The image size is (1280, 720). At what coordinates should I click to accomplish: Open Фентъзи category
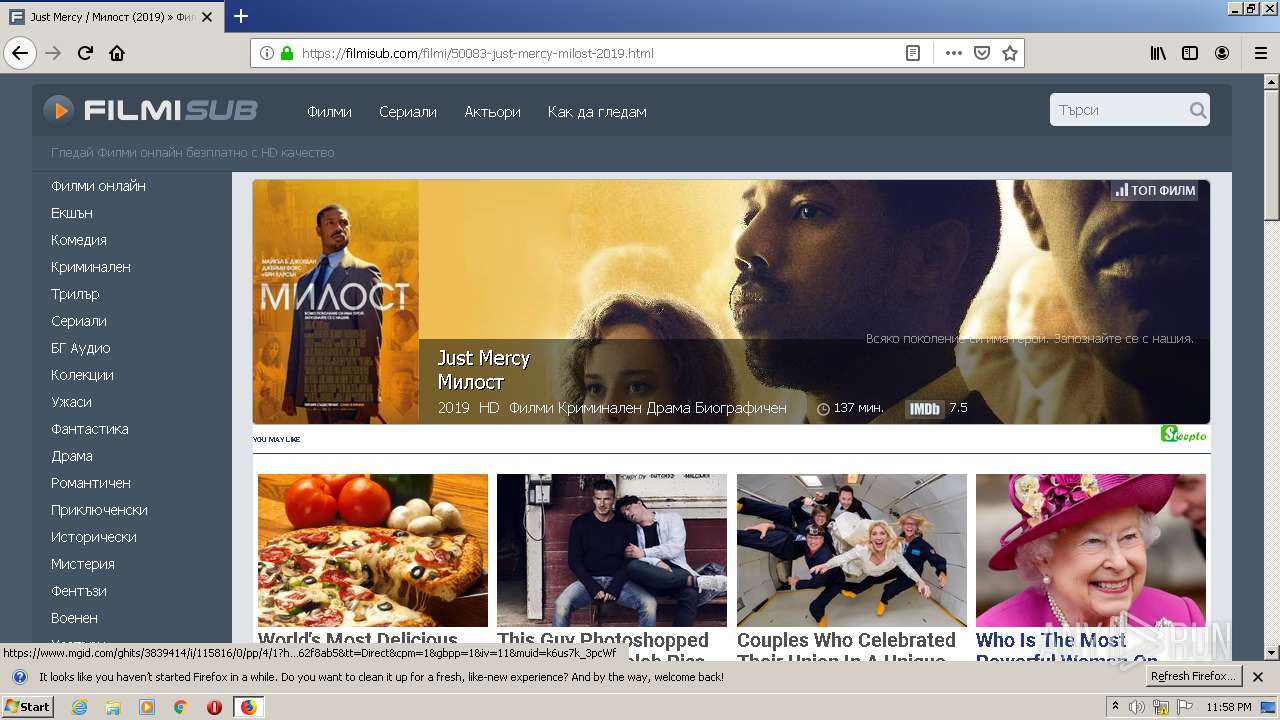(x=79, y=591)
